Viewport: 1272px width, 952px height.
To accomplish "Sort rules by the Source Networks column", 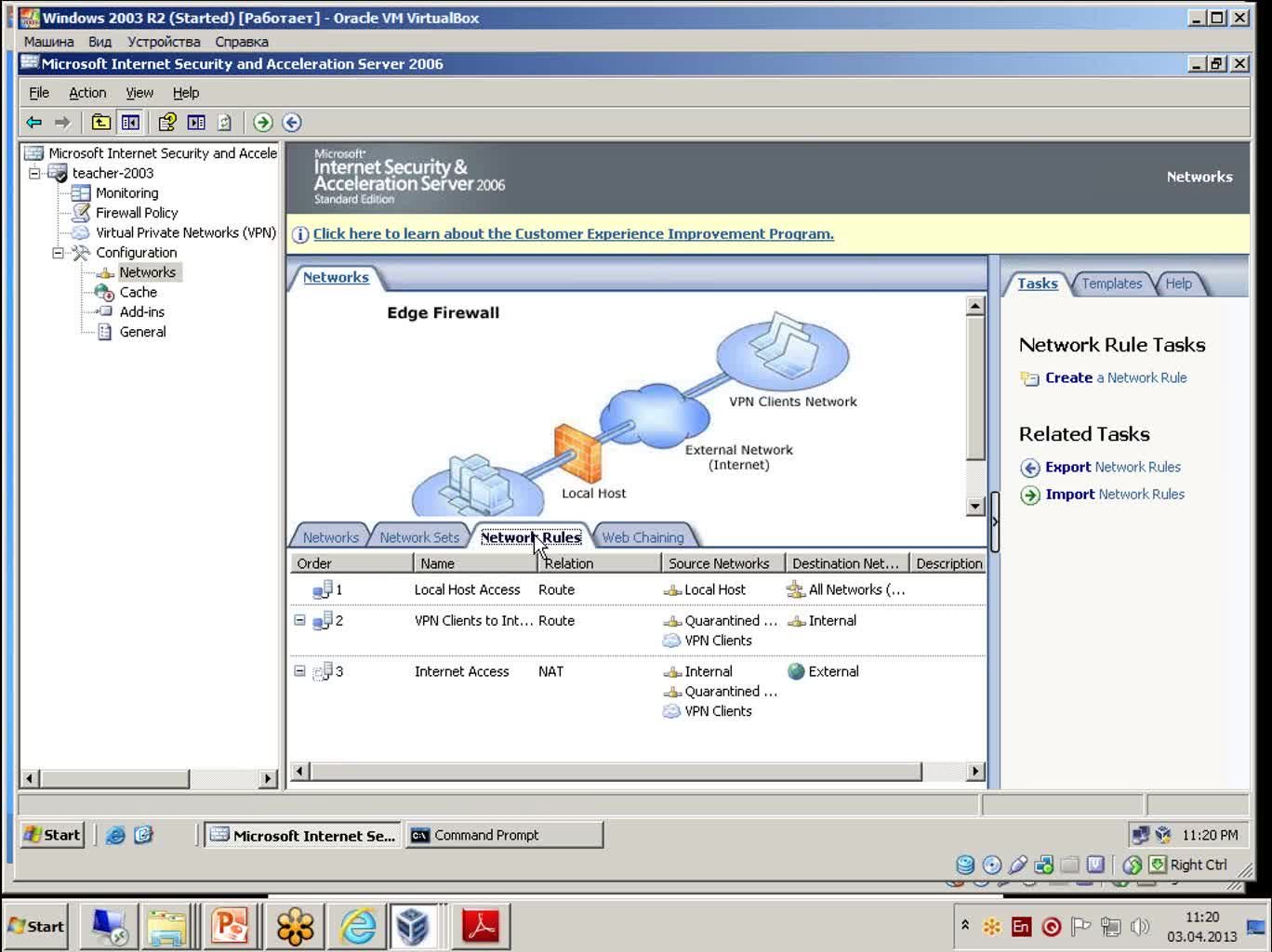I will click(722, 563).
